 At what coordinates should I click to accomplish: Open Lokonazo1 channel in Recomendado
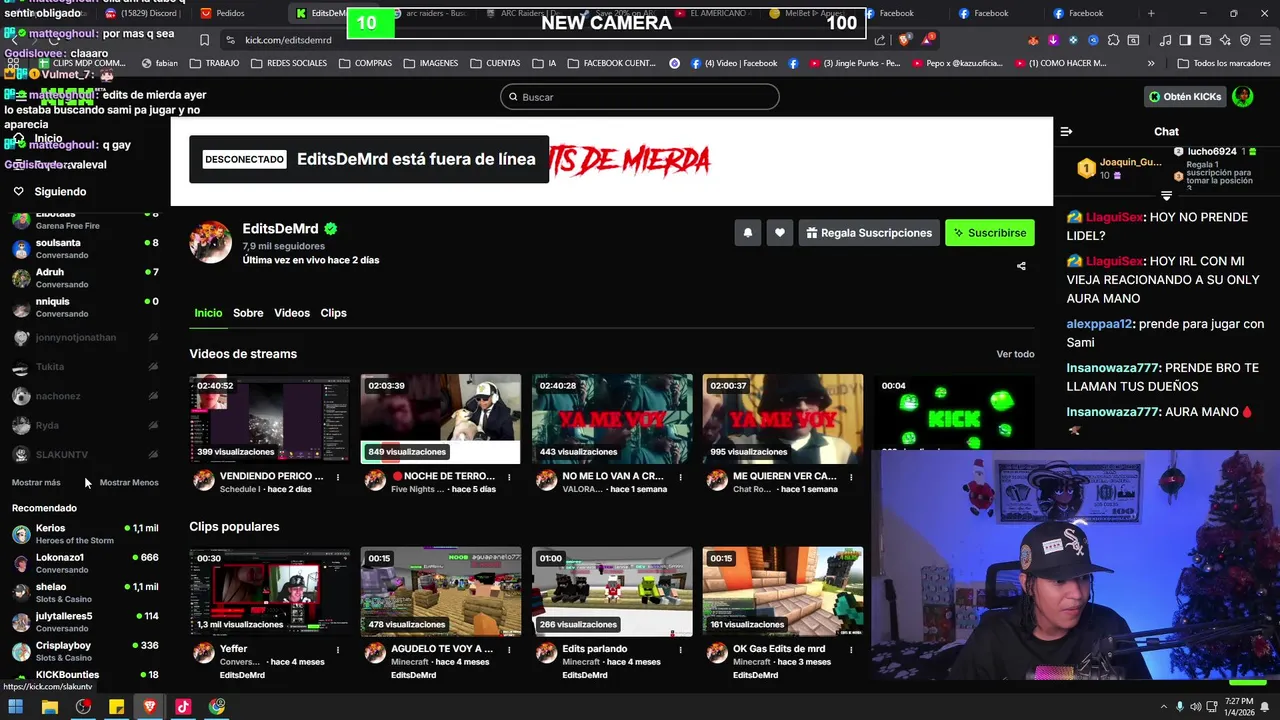(x=84, y=563)
